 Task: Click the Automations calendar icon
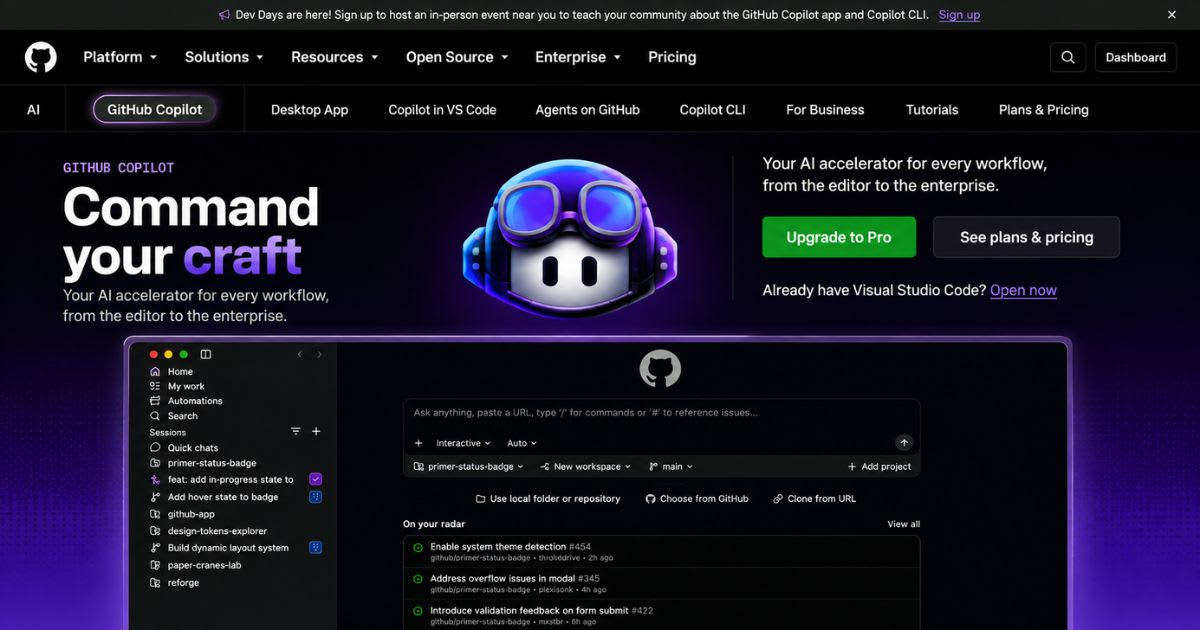coord(155,401)
